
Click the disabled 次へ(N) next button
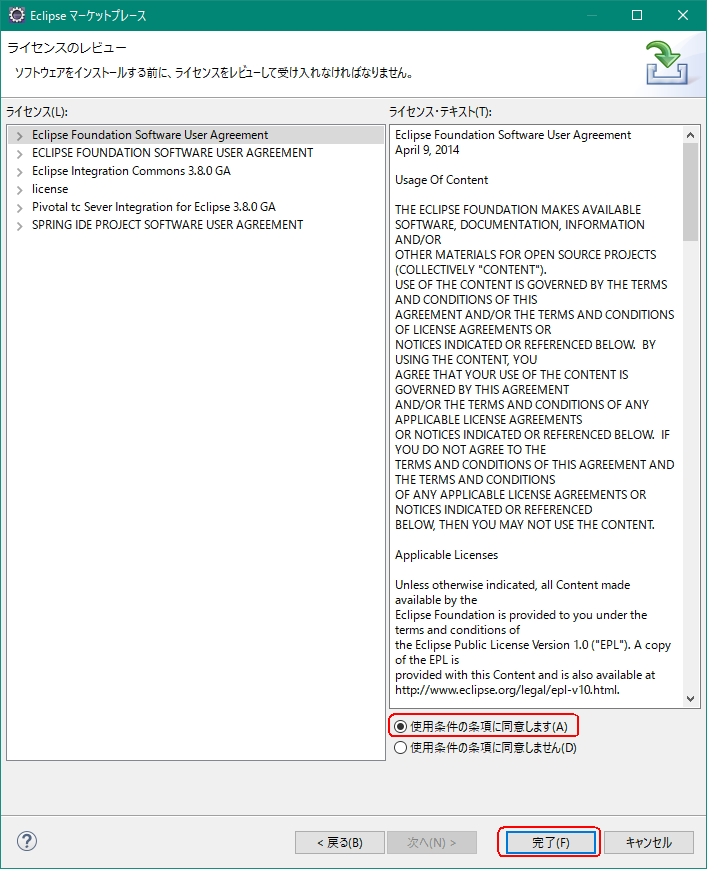[432, 842]
